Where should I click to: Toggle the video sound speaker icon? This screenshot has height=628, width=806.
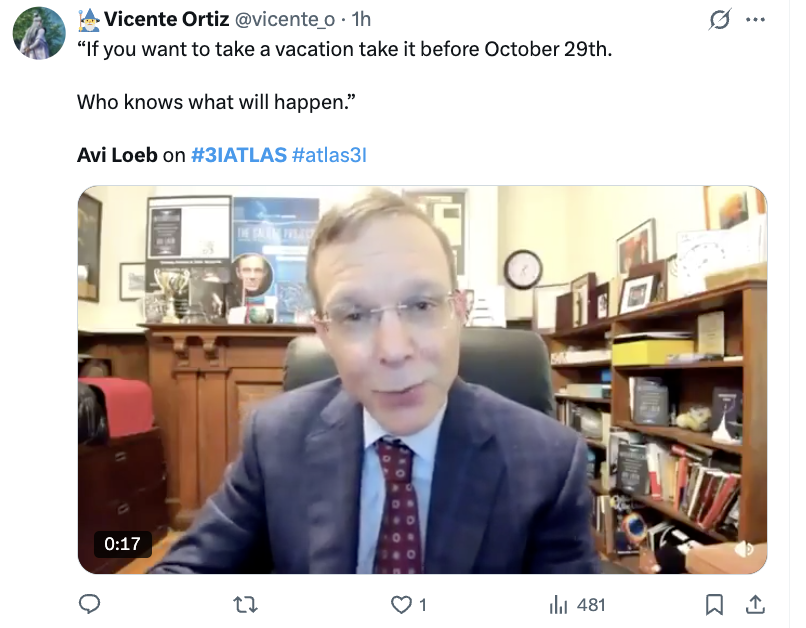pos(744,549)
